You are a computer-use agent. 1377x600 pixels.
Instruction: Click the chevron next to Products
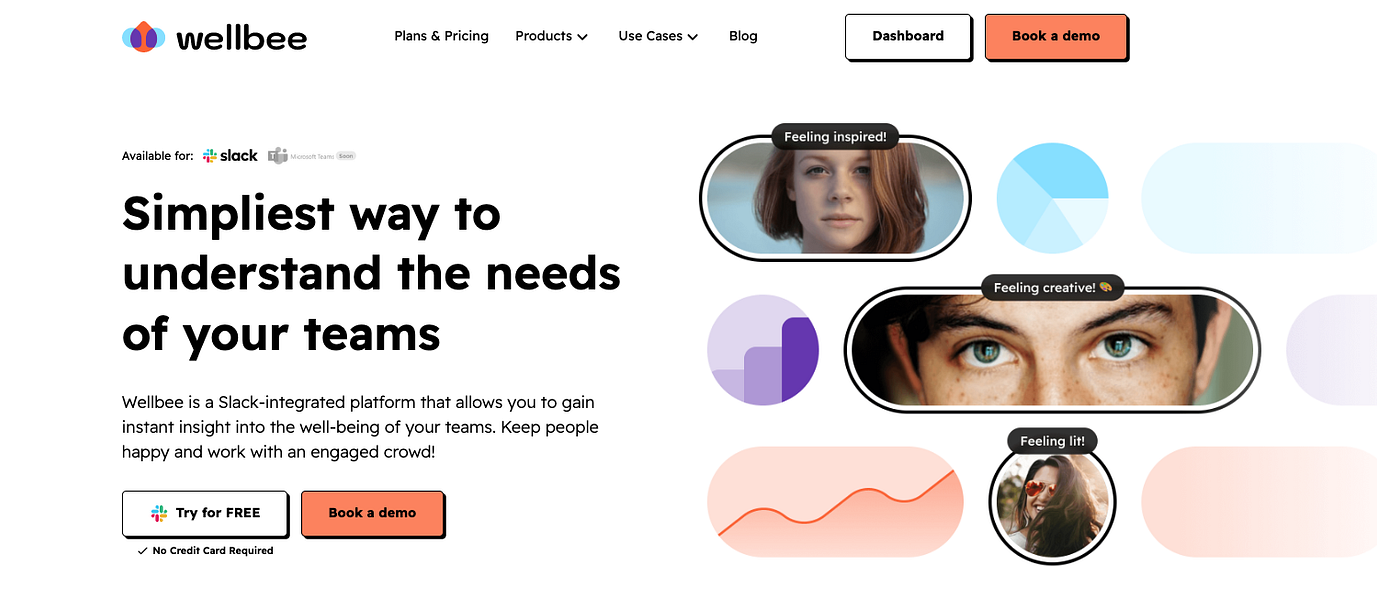tap(582, 37)
